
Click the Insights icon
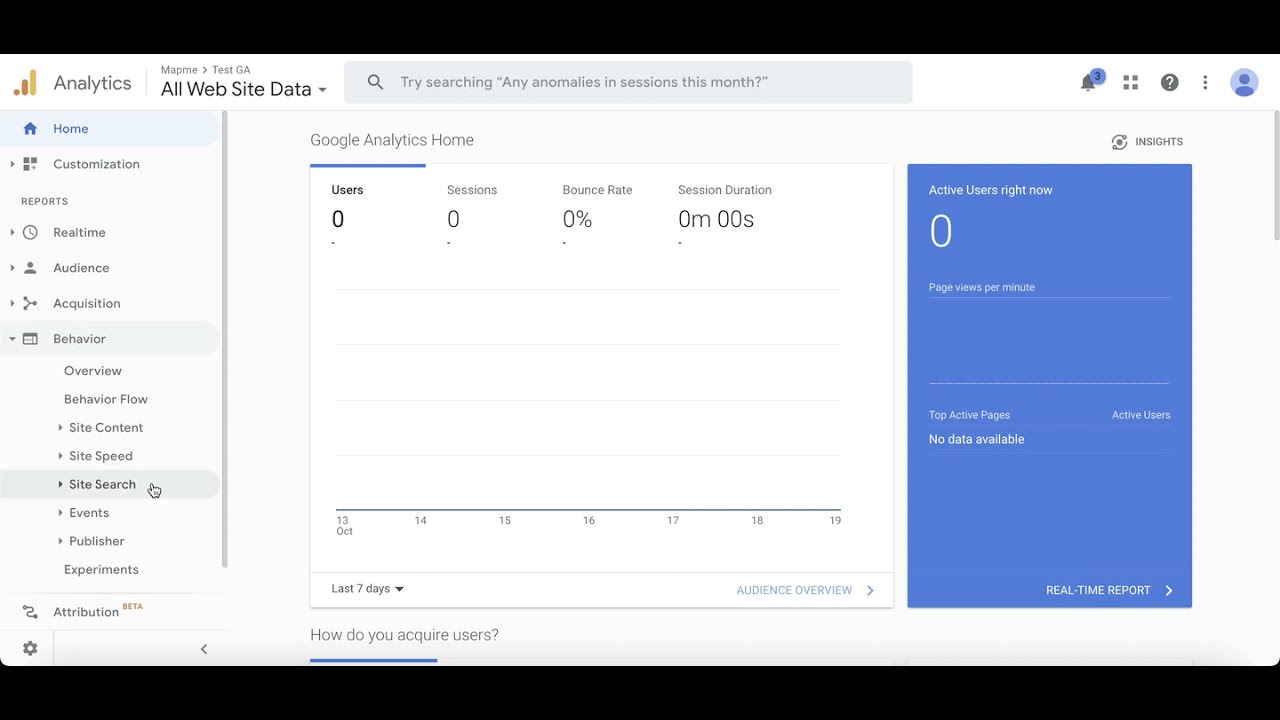(x=1119, y=142)
